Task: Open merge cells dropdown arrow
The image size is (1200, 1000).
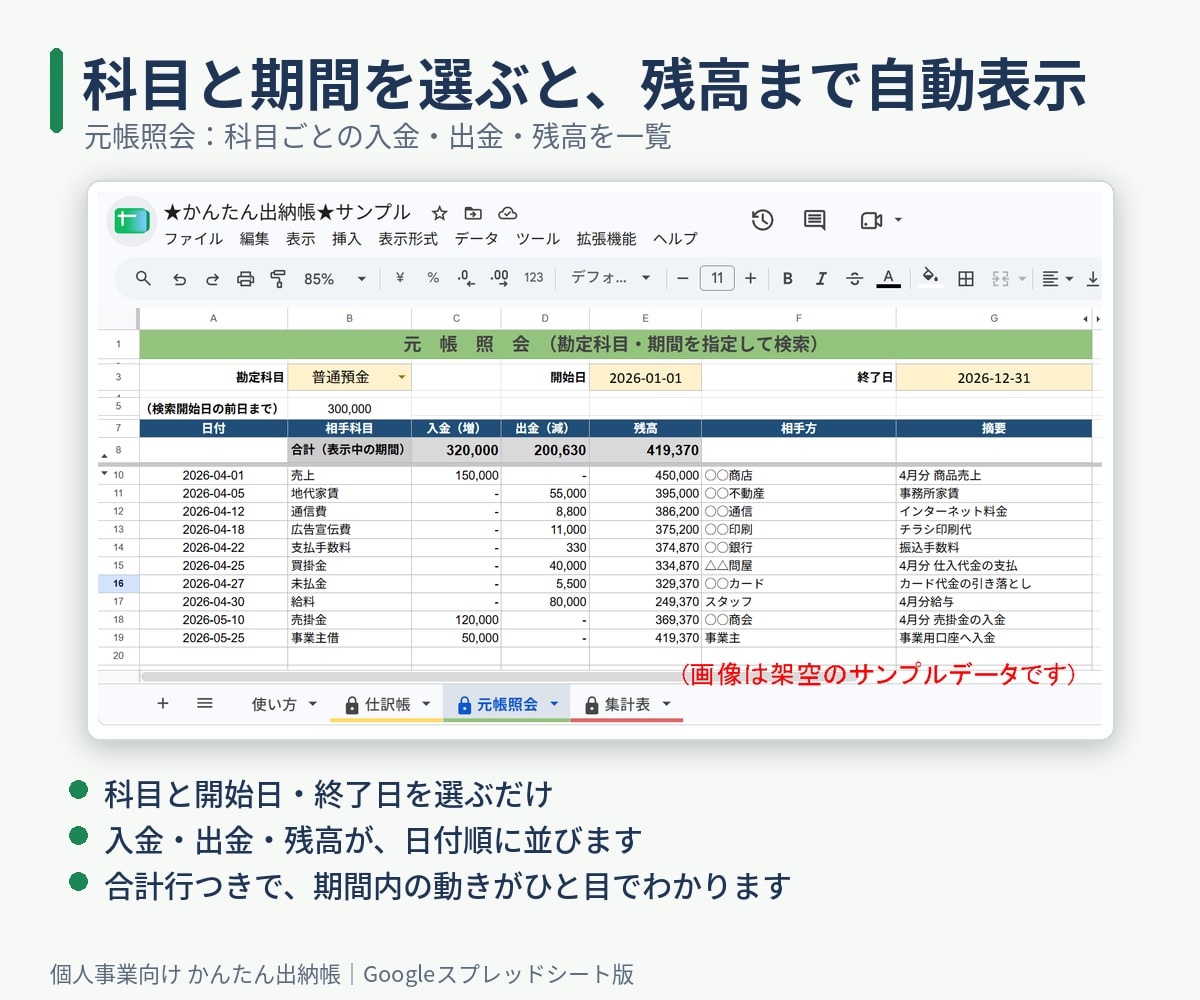Action: pyautogui.click(x=1022, y=279)
